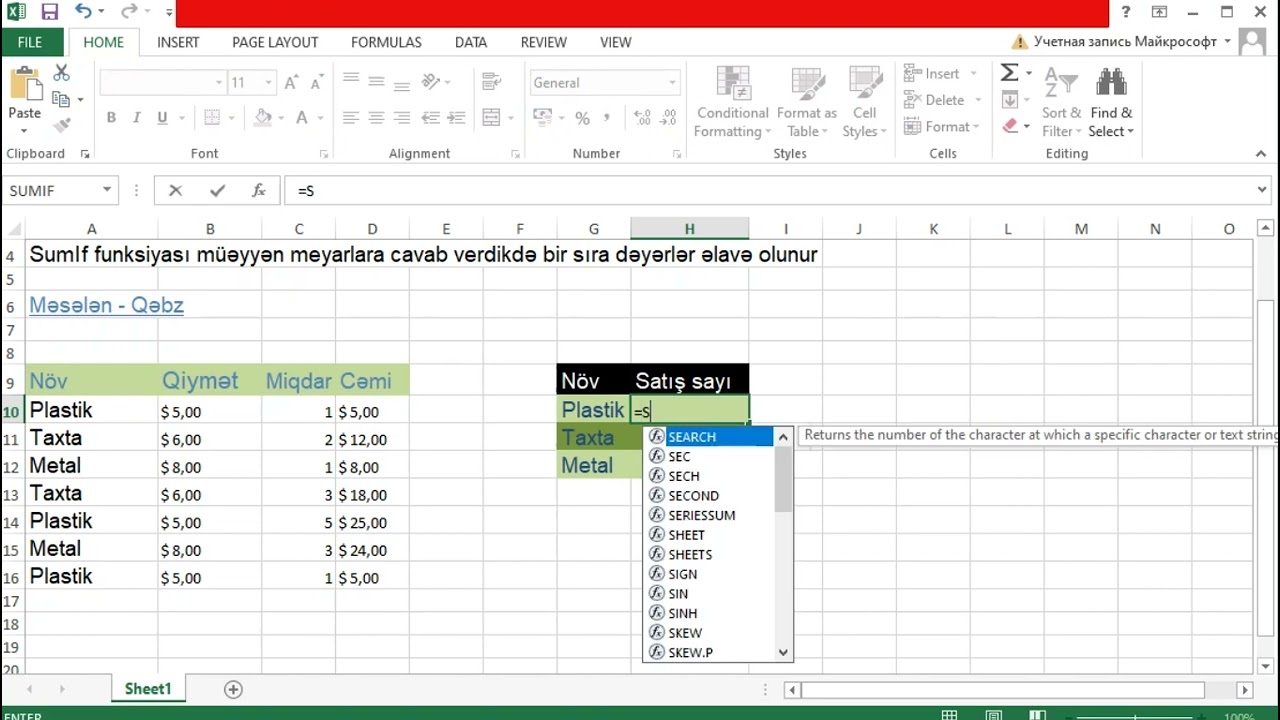
Task: Choose SECOND from the function autocomplete list
Action: tap(708, 496)
